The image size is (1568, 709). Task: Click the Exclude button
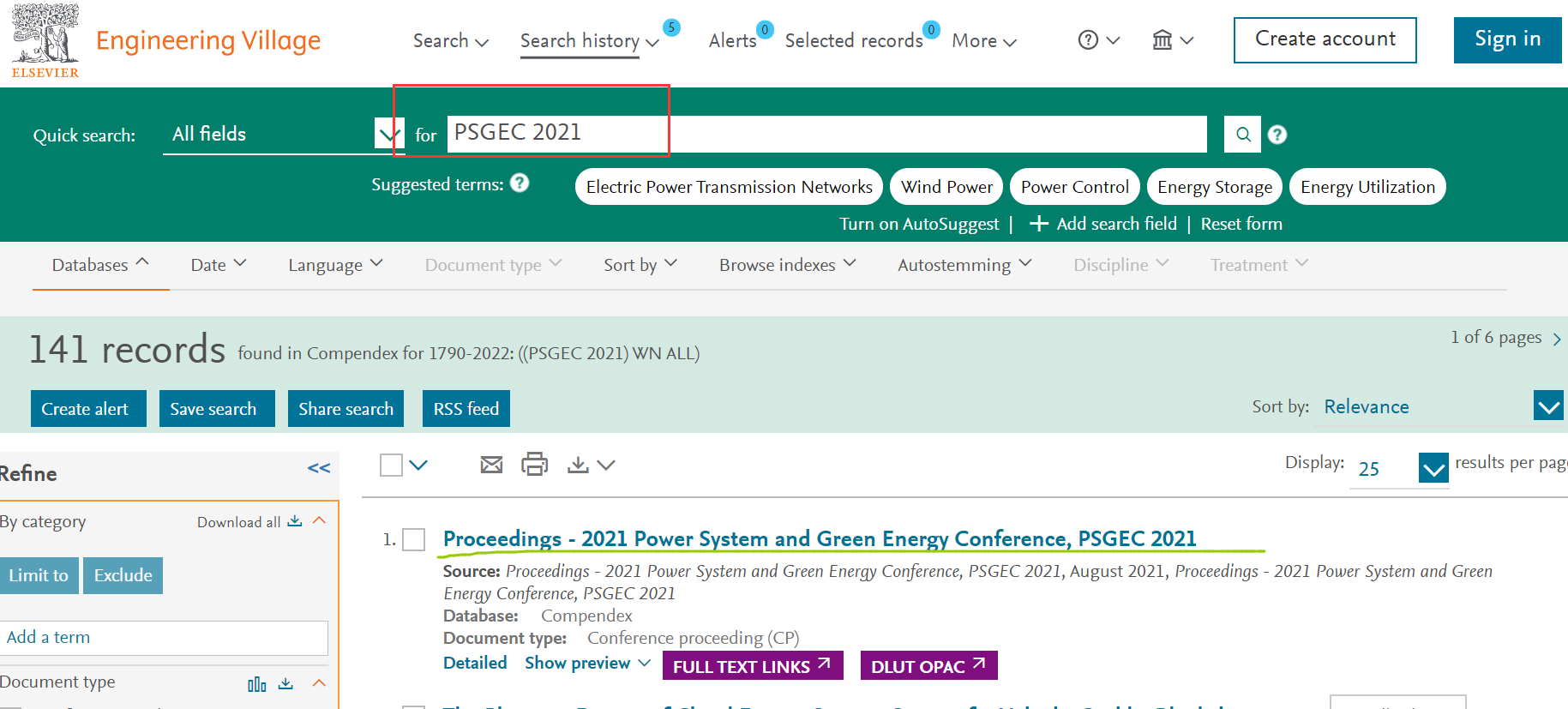[123, 575]
